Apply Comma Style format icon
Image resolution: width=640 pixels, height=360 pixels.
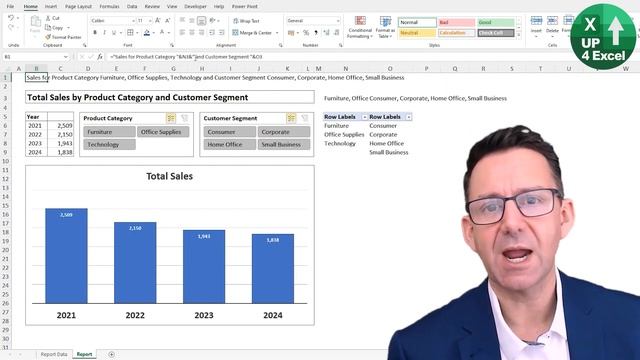[316, 33]
